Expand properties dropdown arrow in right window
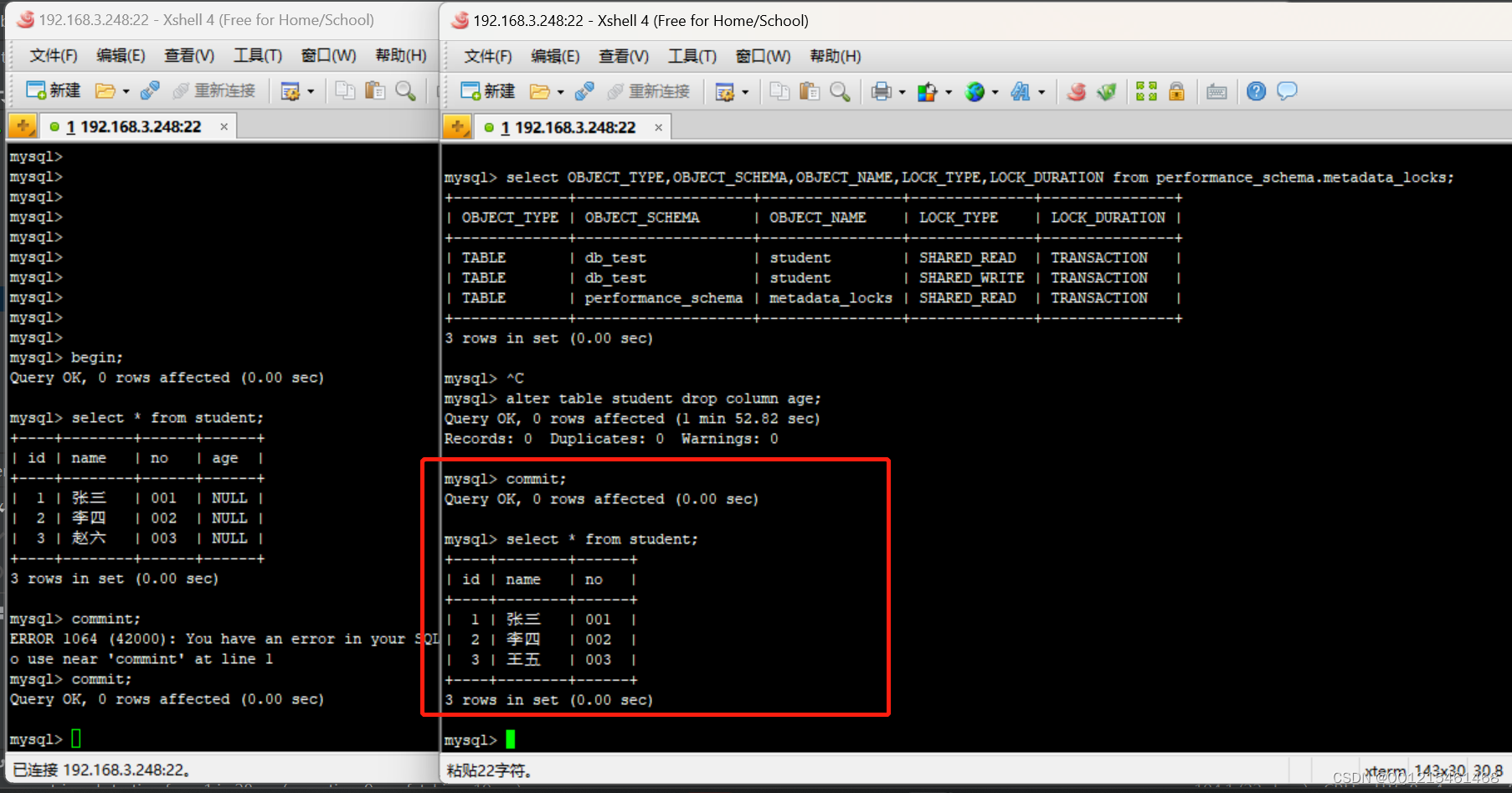Image resolution: width=1512 pixels, height=793 pixels. tap(744, 92)
